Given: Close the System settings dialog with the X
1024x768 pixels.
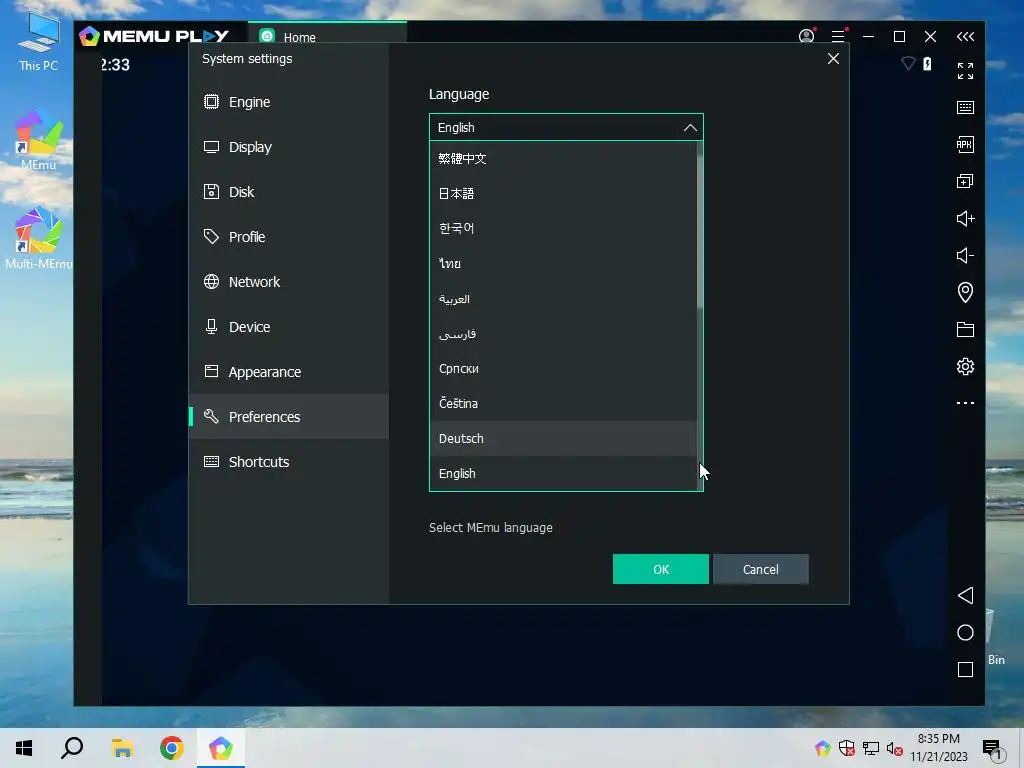Looking at the screenshot, I should (x=833, y=59).
